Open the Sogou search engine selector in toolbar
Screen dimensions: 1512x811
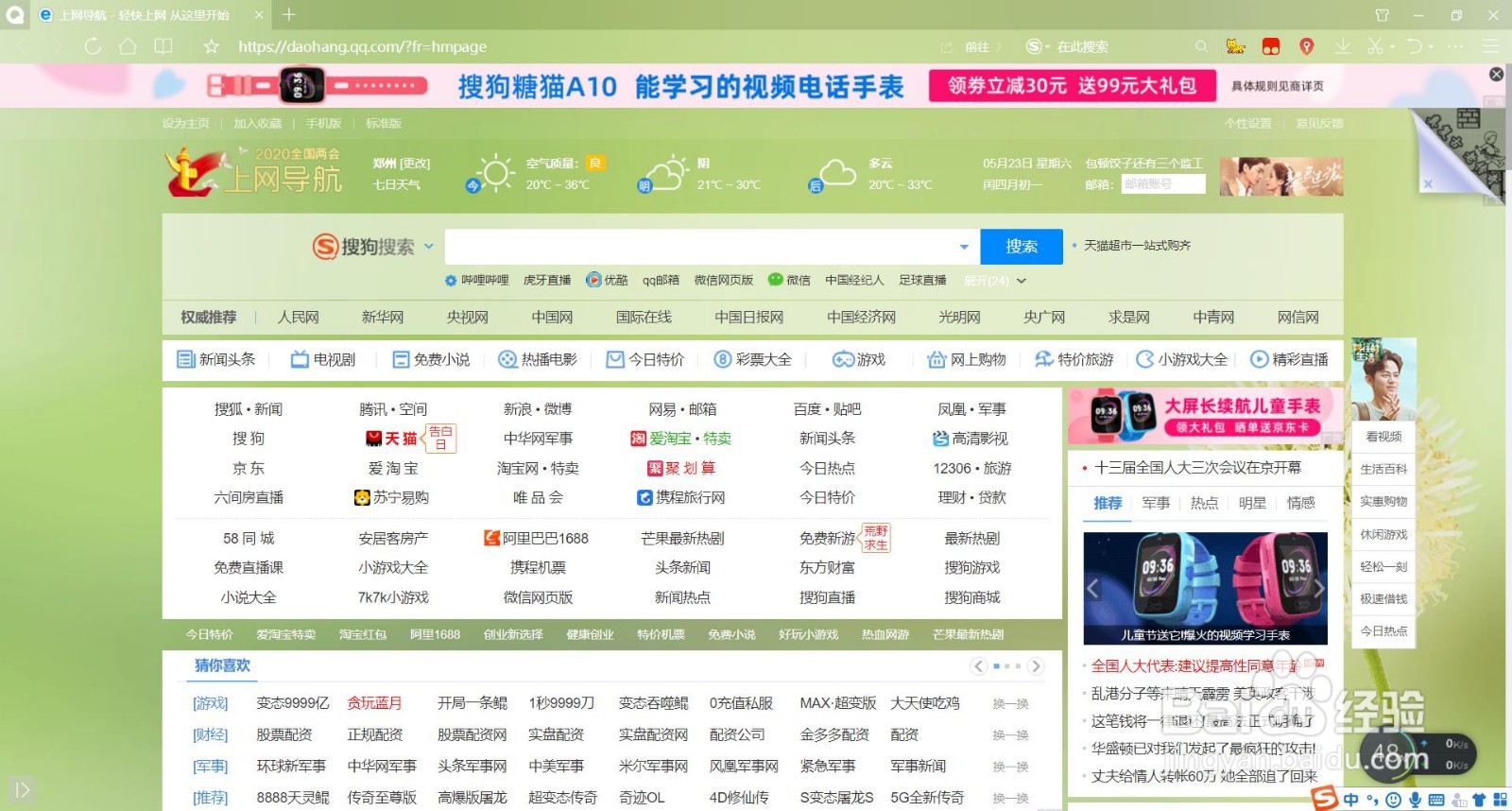[1038, 45]
